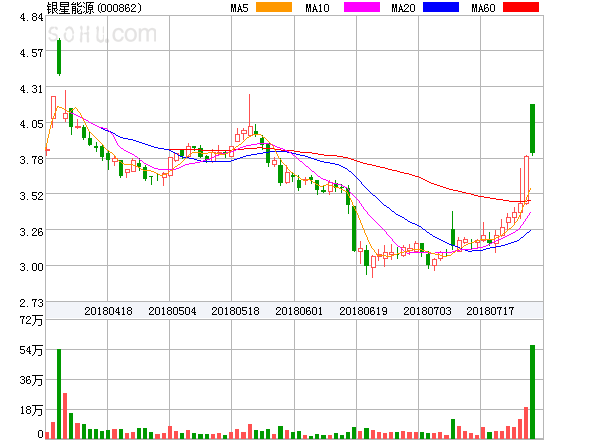Click the MA20 legend label
Image resolution: width=600 pixels, height=440 pixels.
(403, 8)
